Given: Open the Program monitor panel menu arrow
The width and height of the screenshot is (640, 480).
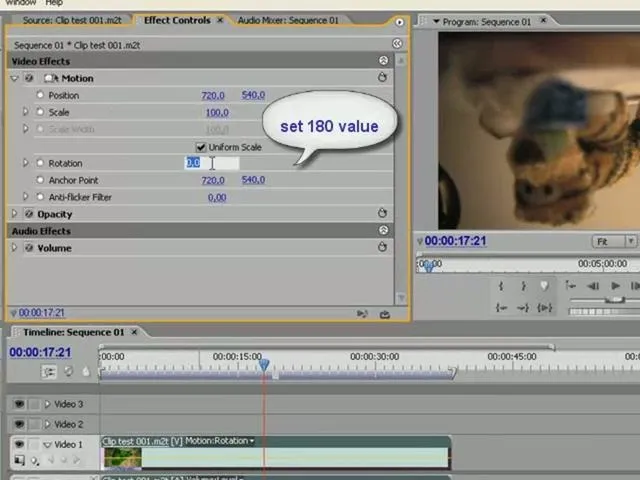Looking at the screenshot, I should click(x=436, y=21).
